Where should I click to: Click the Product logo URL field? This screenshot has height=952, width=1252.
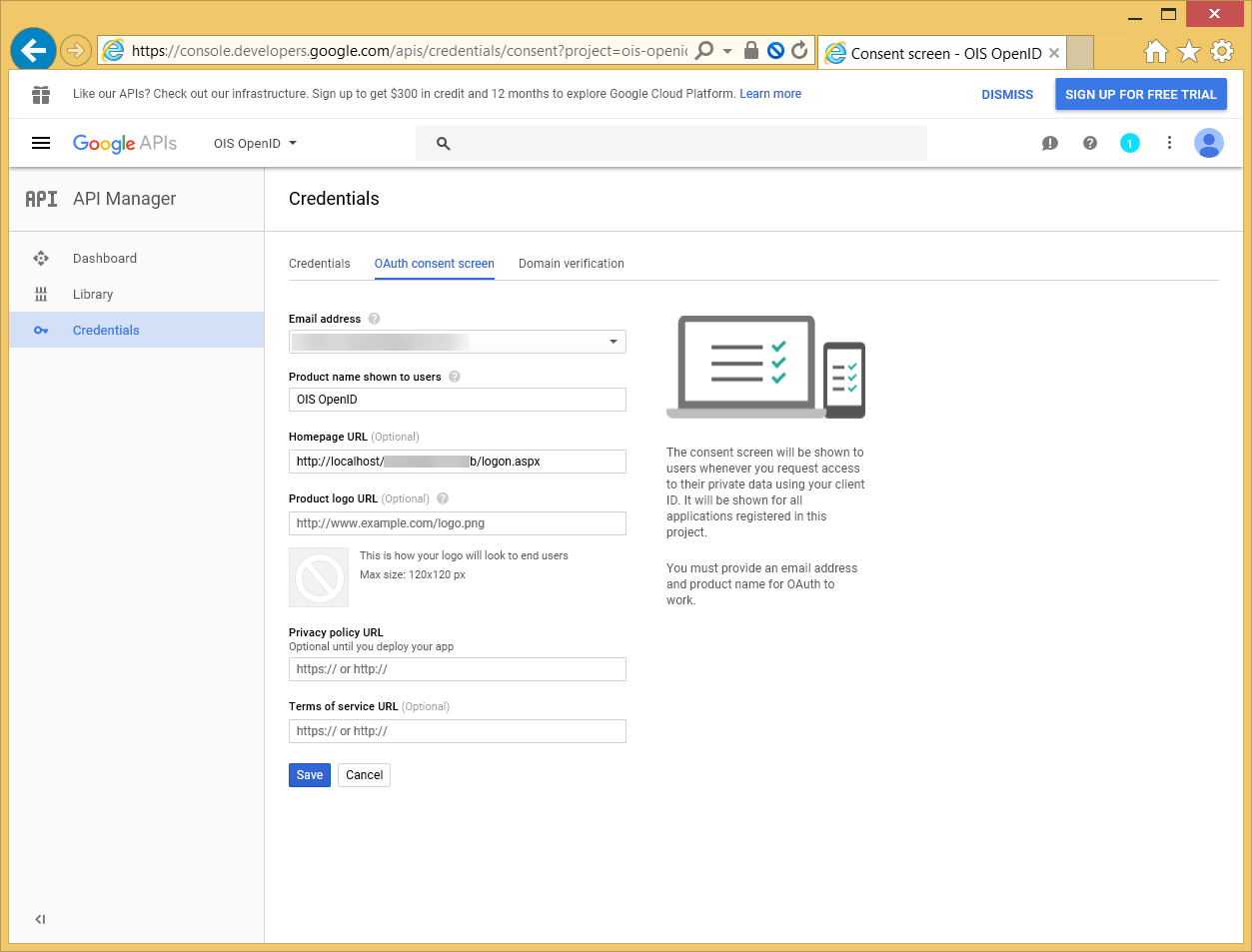458,523
